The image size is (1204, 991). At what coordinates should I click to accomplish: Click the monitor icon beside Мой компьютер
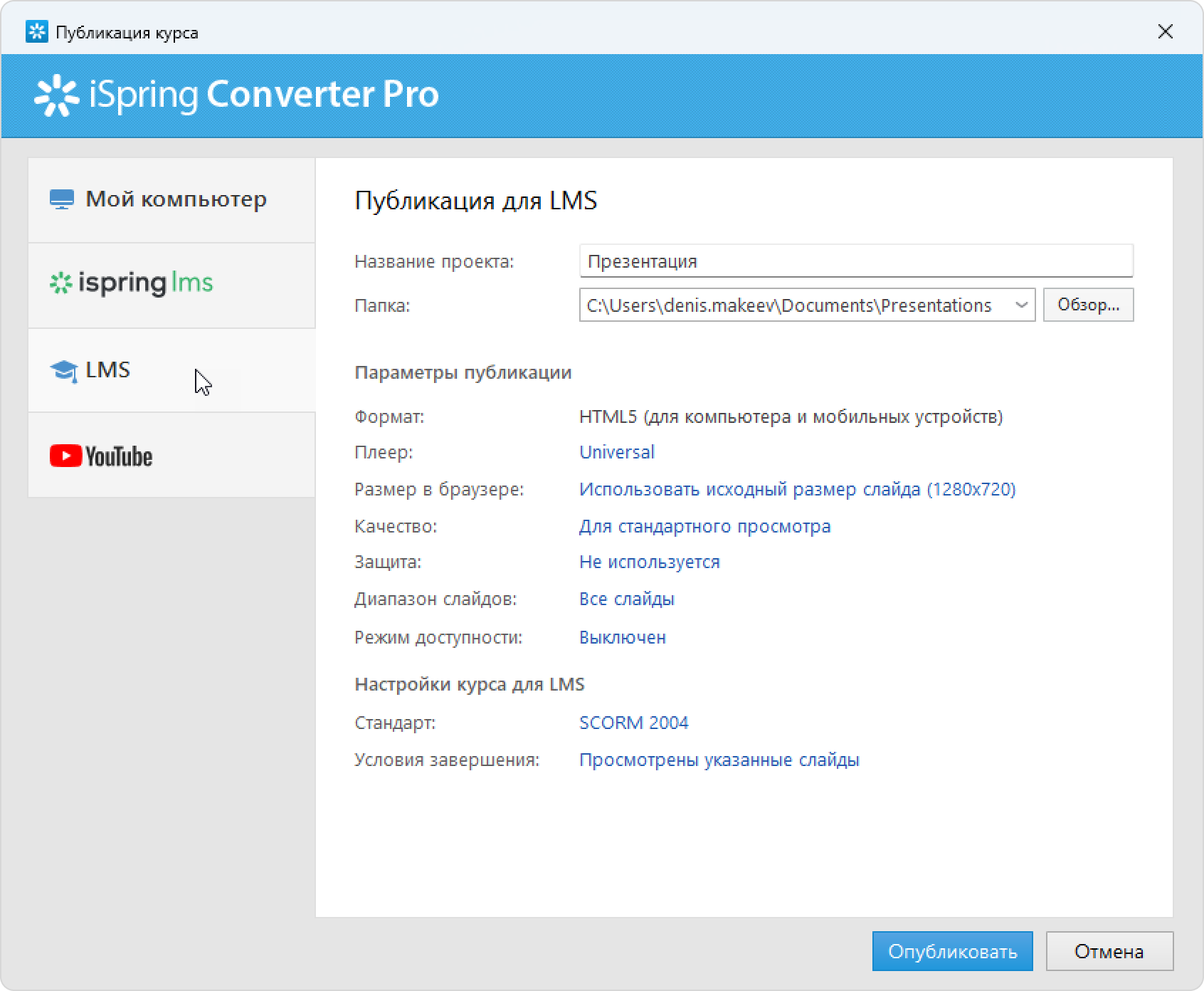[62, 199]
